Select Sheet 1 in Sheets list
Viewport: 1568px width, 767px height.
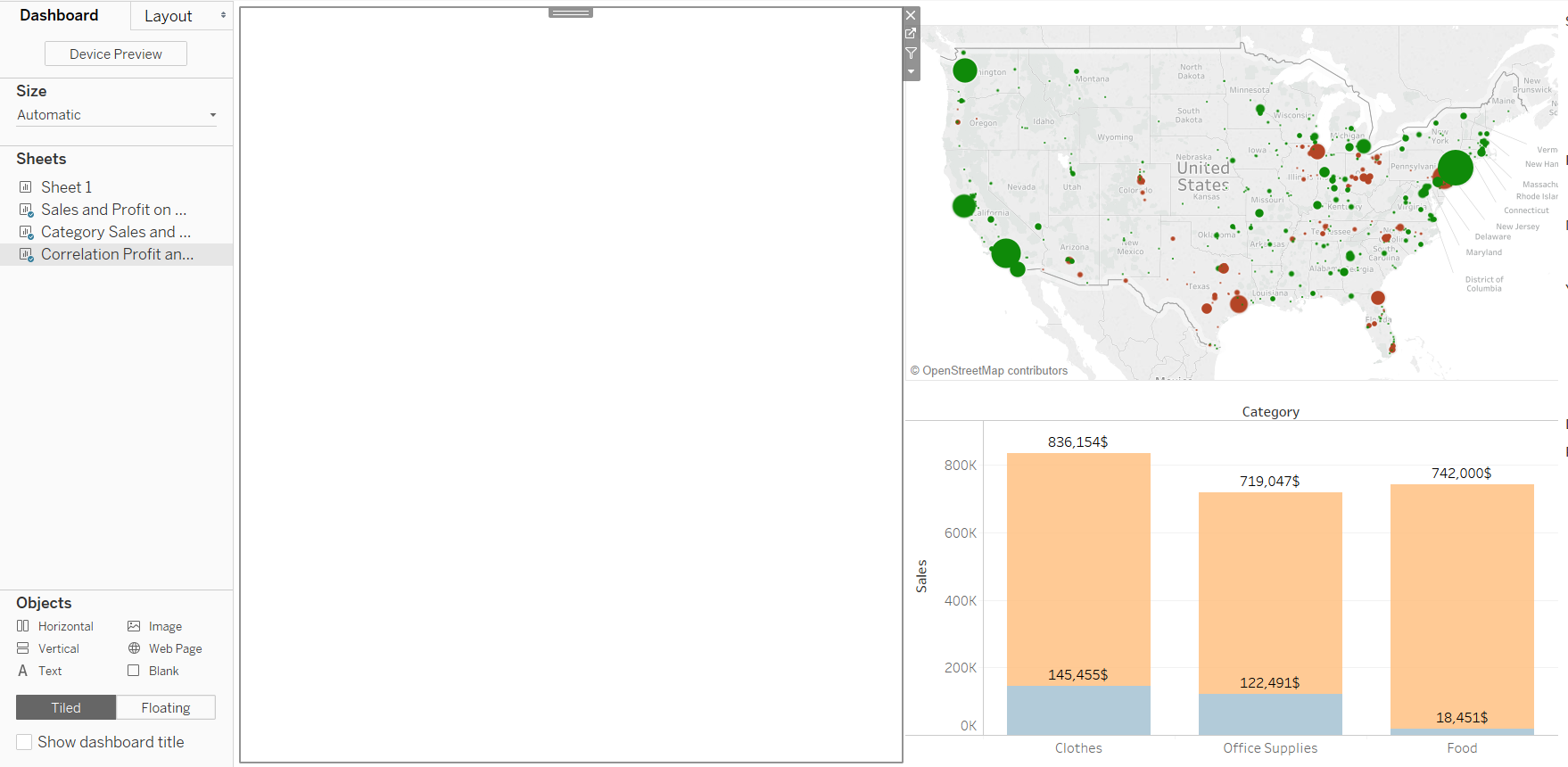(66, 187)
